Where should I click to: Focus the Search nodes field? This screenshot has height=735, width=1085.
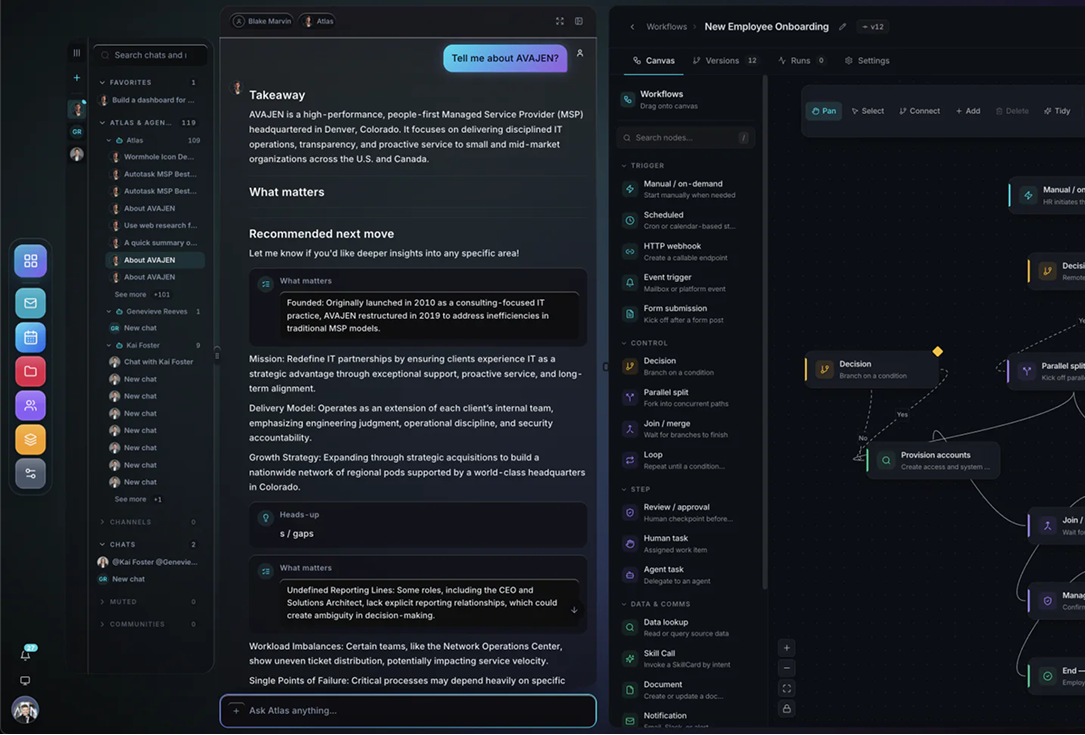click(686, 138)
